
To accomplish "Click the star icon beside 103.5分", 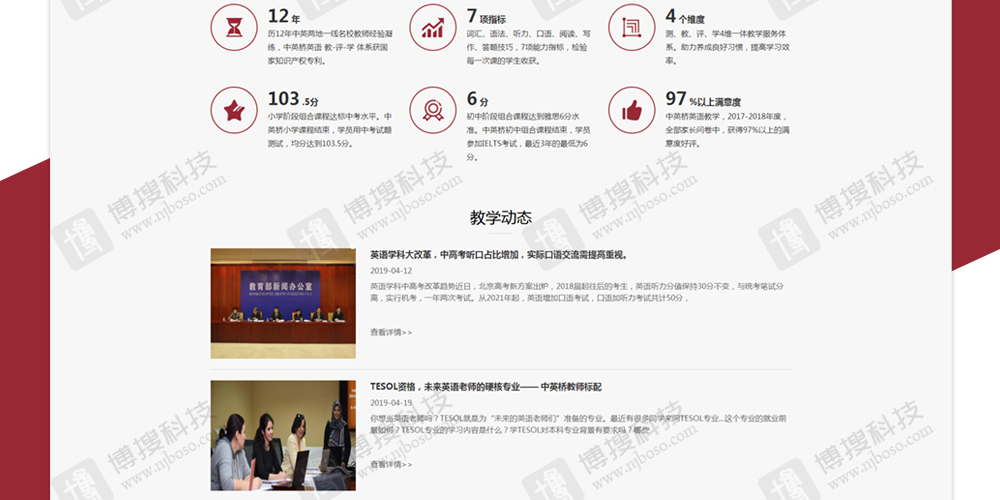I will [233, 109].
